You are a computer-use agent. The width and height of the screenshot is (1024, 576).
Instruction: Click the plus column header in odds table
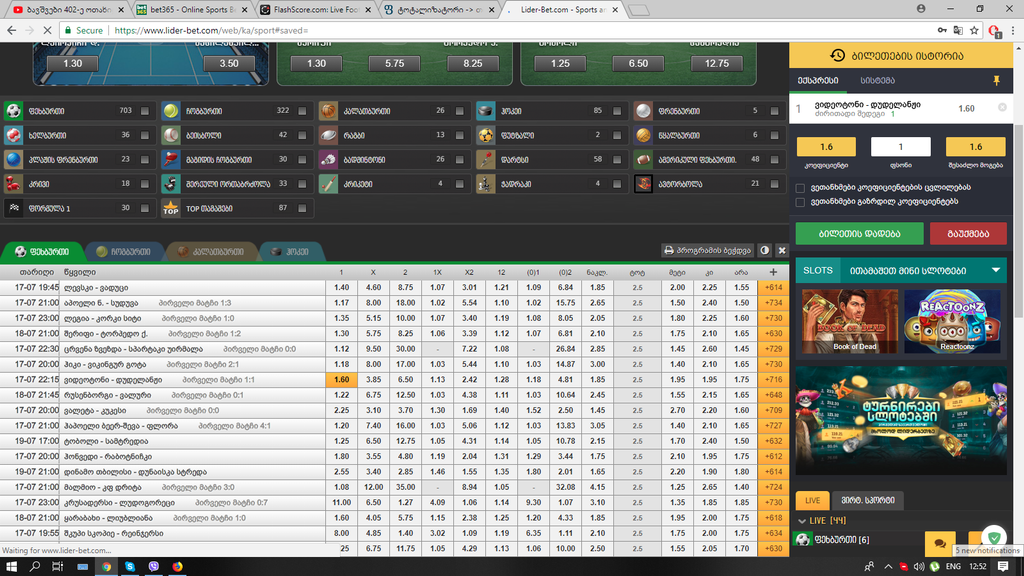(x=773, y=272)
